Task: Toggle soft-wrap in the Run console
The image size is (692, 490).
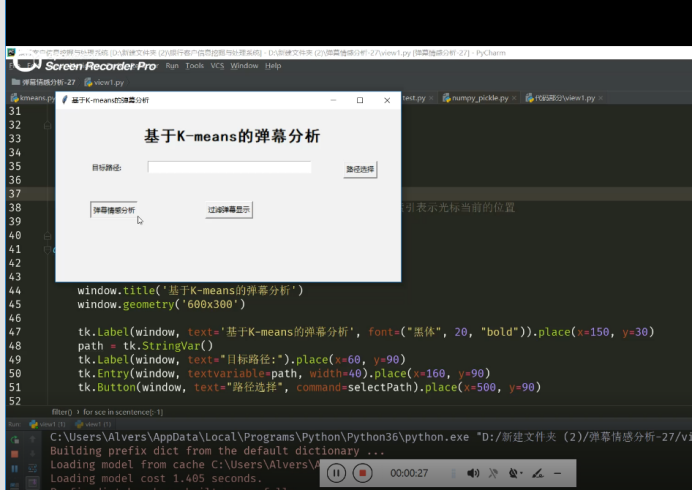Action: tap(33, 468)
